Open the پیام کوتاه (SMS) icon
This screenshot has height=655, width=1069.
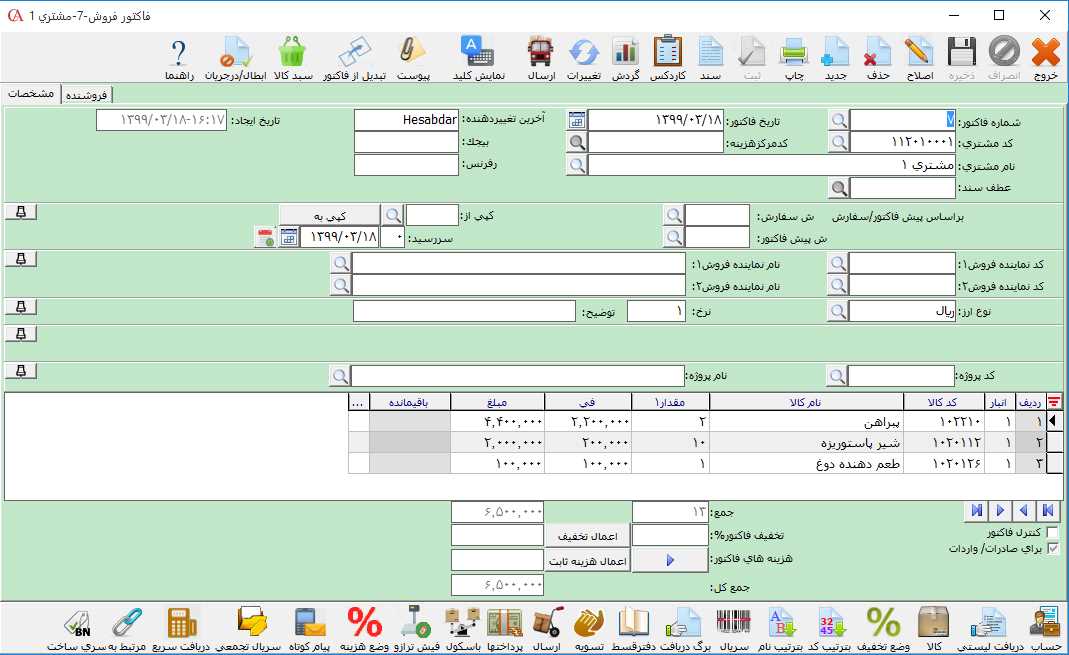click(x=312, y=627)
